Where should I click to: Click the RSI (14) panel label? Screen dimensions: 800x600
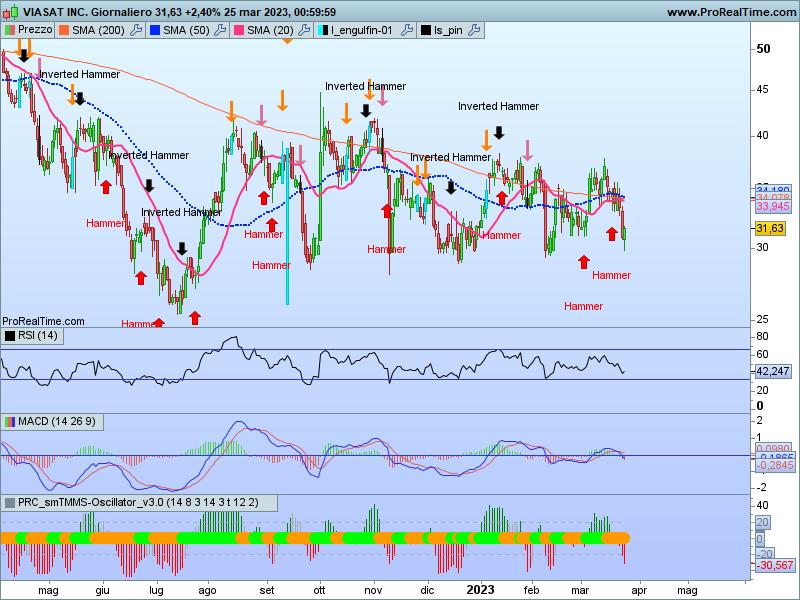point(38,335)
